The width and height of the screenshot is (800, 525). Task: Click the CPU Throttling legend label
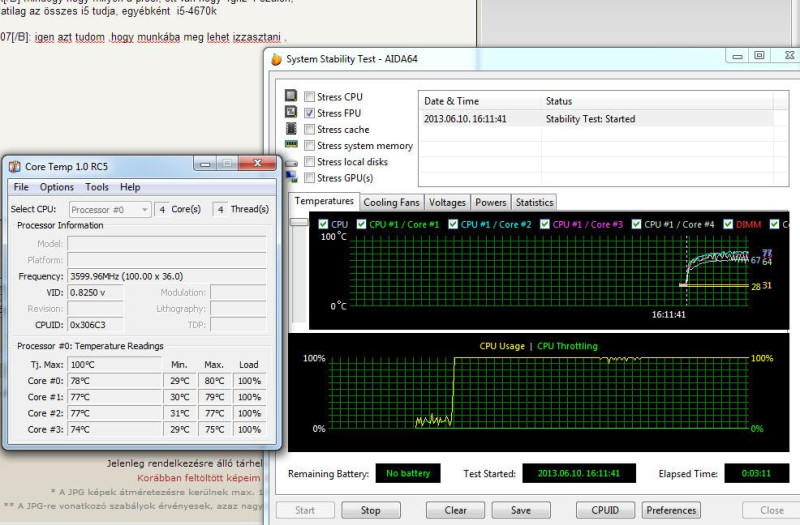(x=567, y=346)
